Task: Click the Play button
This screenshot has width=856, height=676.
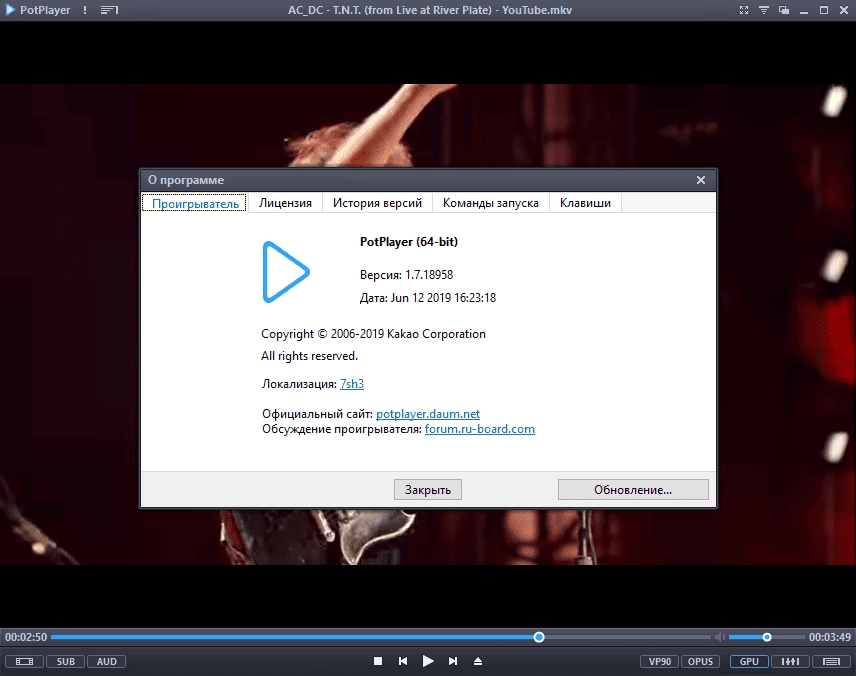Action: (428, 661)
